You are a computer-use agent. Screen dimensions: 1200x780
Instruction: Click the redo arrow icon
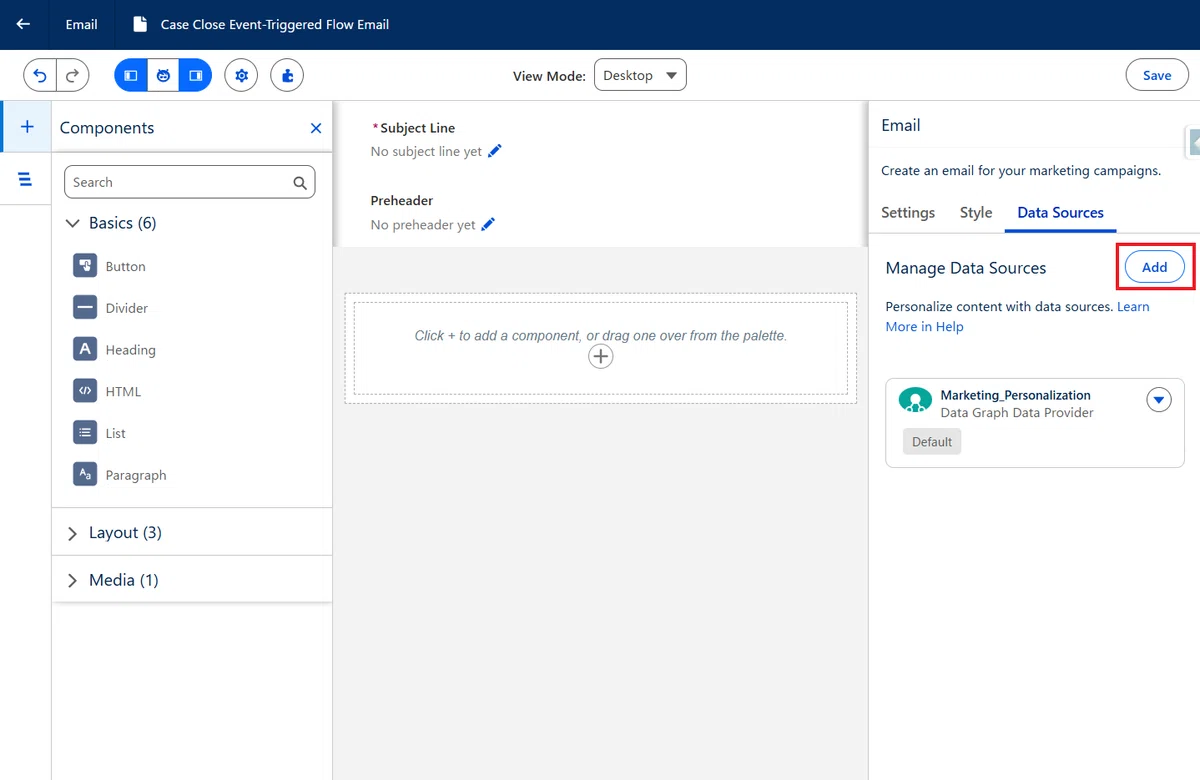pyautogui.click(x=72, y=75)
